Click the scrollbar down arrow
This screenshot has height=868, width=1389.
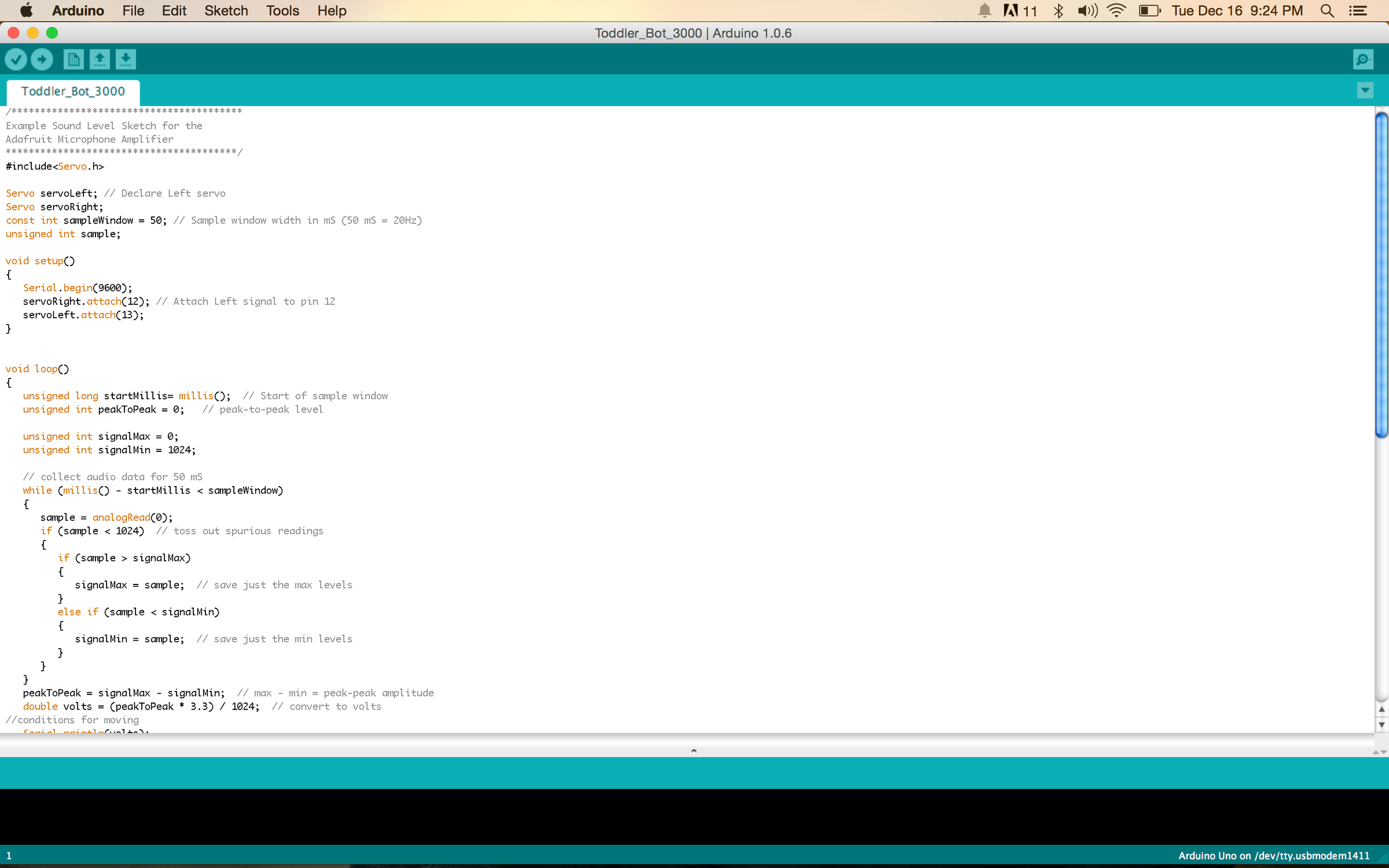[x=1381, y=724]
